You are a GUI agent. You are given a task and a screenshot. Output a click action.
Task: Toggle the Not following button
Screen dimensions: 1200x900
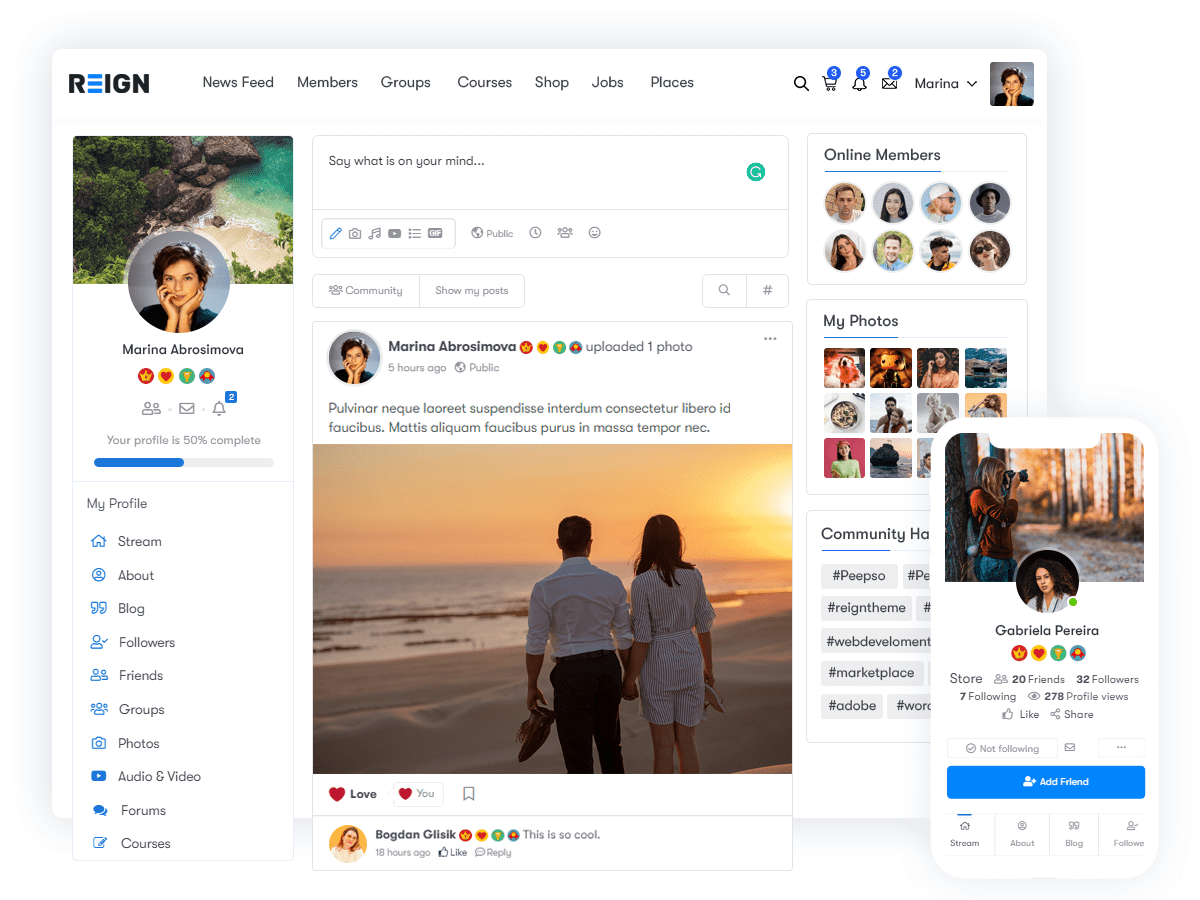(x=1002, y=748)
